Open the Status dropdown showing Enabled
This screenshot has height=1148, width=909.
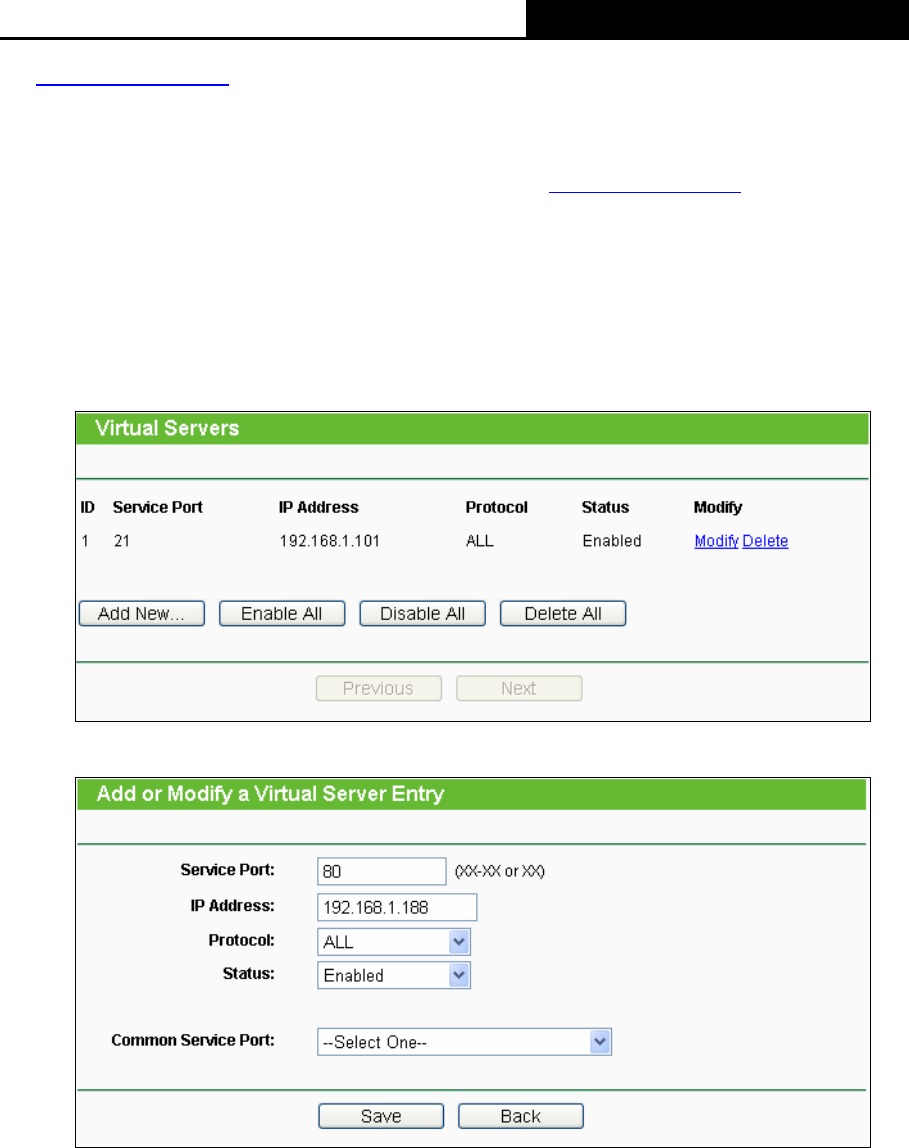click(x=394, y=975)
